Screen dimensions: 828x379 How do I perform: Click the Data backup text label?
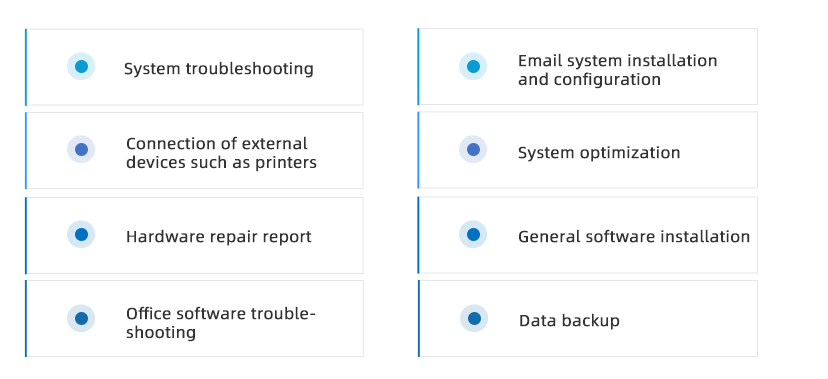pyautogui.click(x=569, y=320)
